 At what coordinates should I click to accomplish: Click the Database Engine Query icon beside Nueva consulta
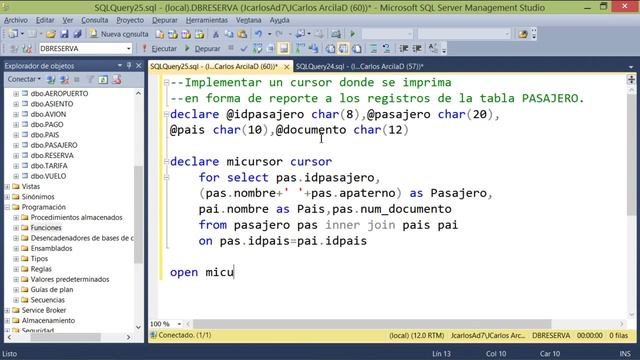(x=160, y=34)
